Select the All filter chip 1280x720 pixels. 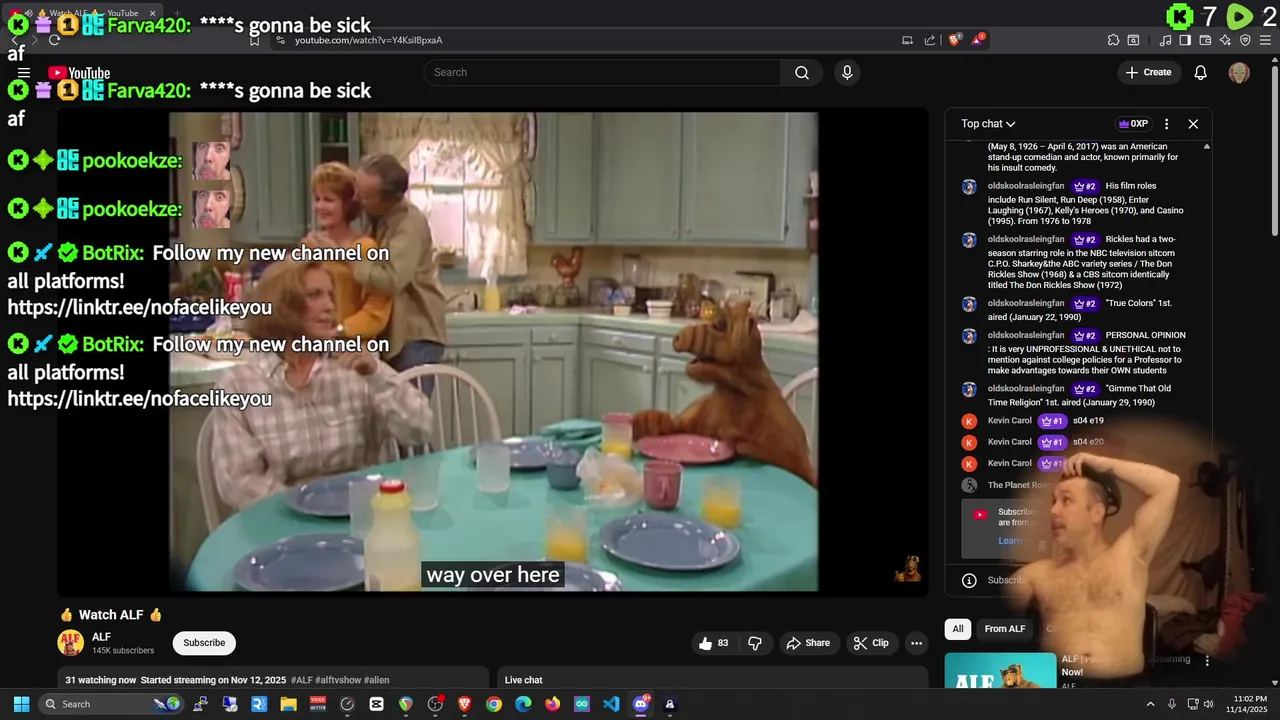point(958,629)
